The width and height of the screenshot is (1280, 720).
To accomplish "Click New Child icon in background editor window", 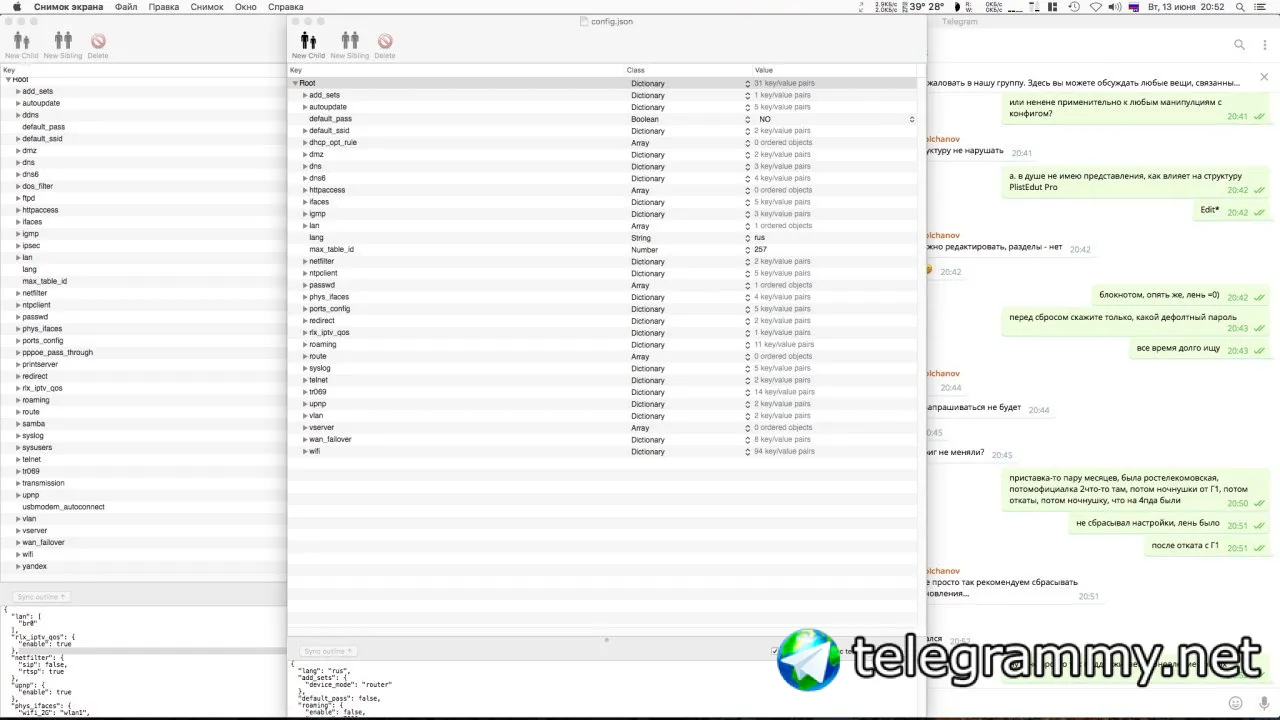I will [21, 41].
